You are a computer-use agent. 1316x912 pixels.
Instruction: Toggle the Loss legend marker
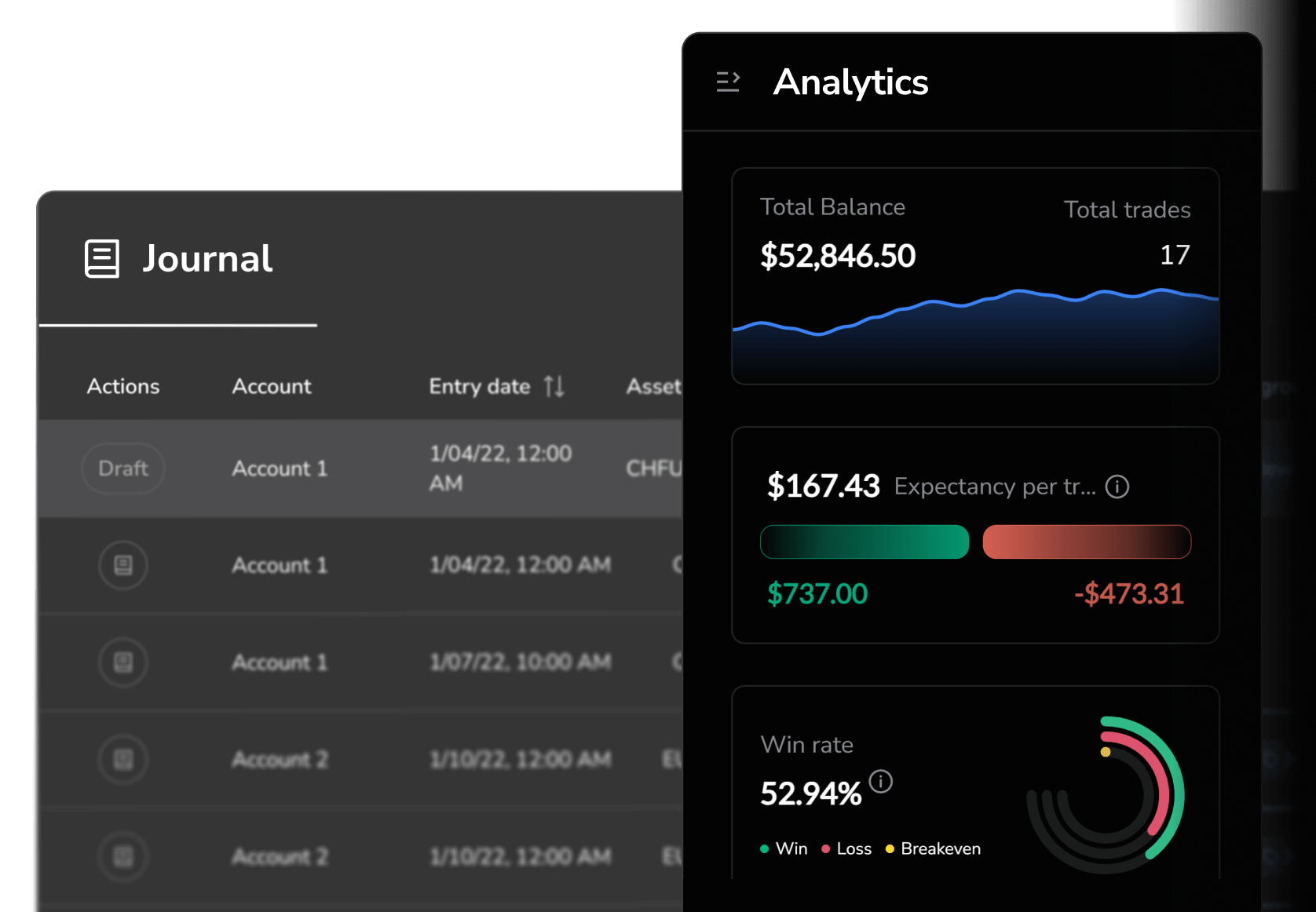pos(825,848)
